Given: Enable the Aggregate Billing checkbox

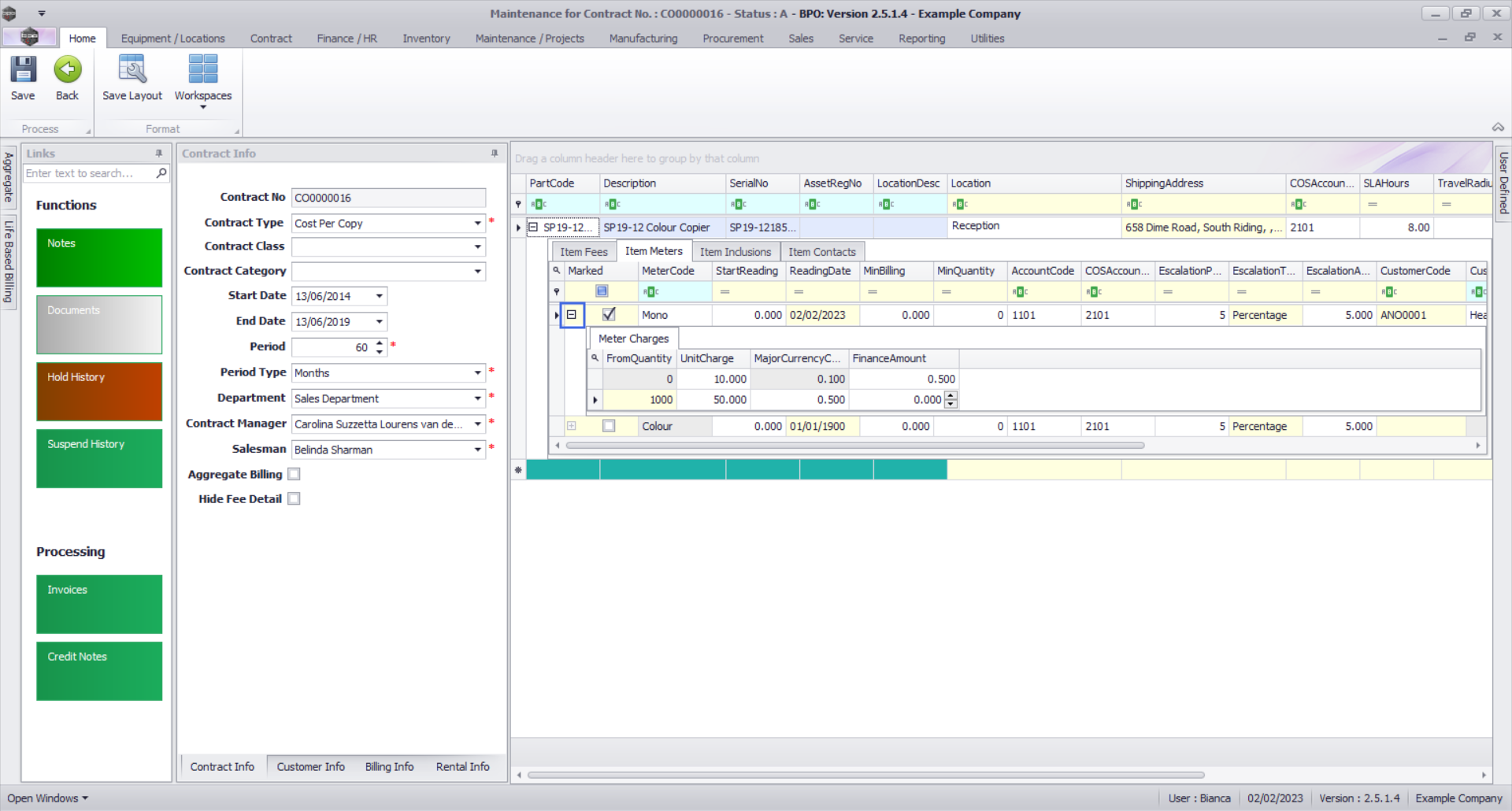Looking at the screenshot, I should pyautogui.click(x=295, y=474).
